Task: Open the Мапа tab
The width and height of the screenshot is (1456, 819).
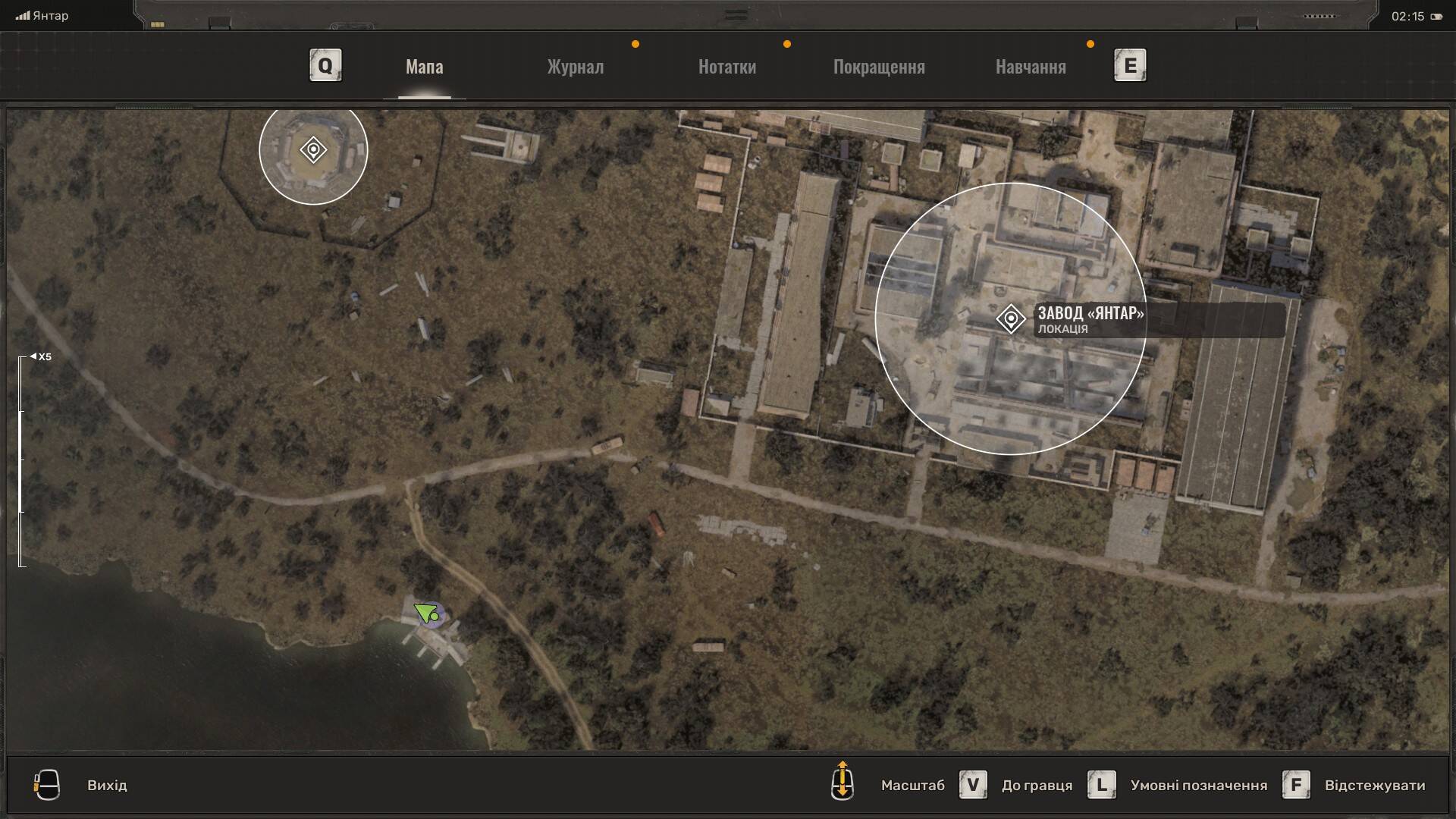Action: 425,67
